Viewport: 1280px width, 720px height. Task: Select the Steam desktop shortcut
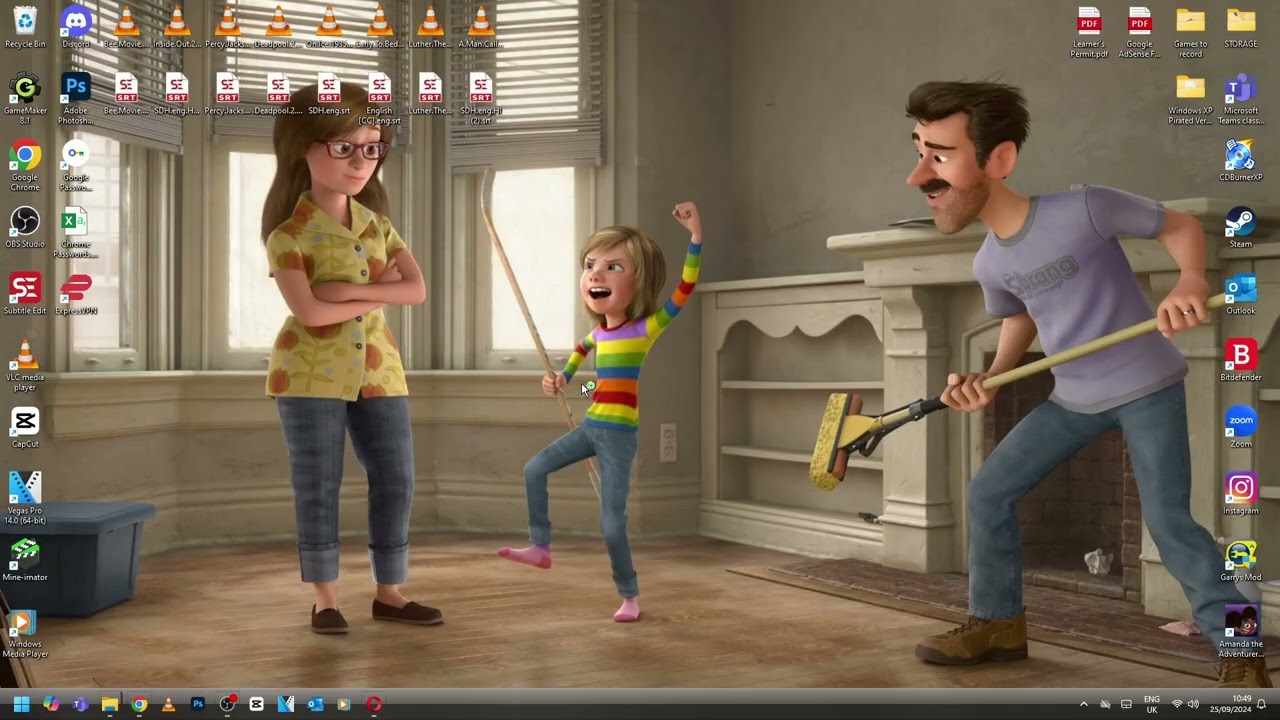[x=1241, y=227]
